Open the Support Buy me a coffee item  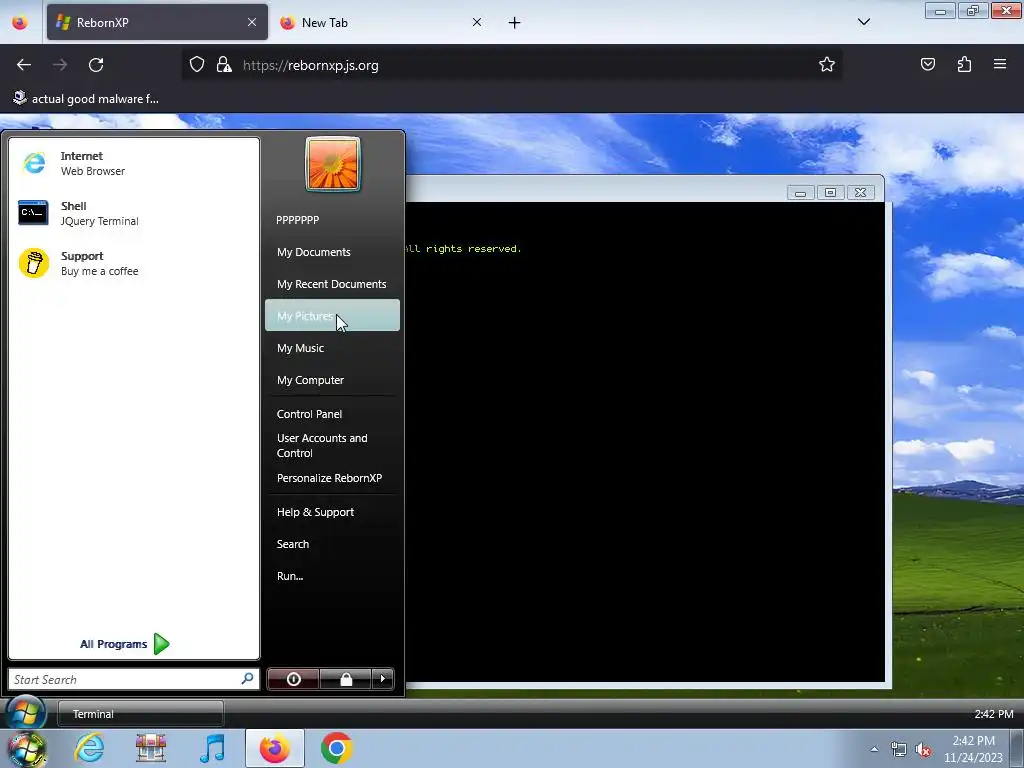coord(134,263)
